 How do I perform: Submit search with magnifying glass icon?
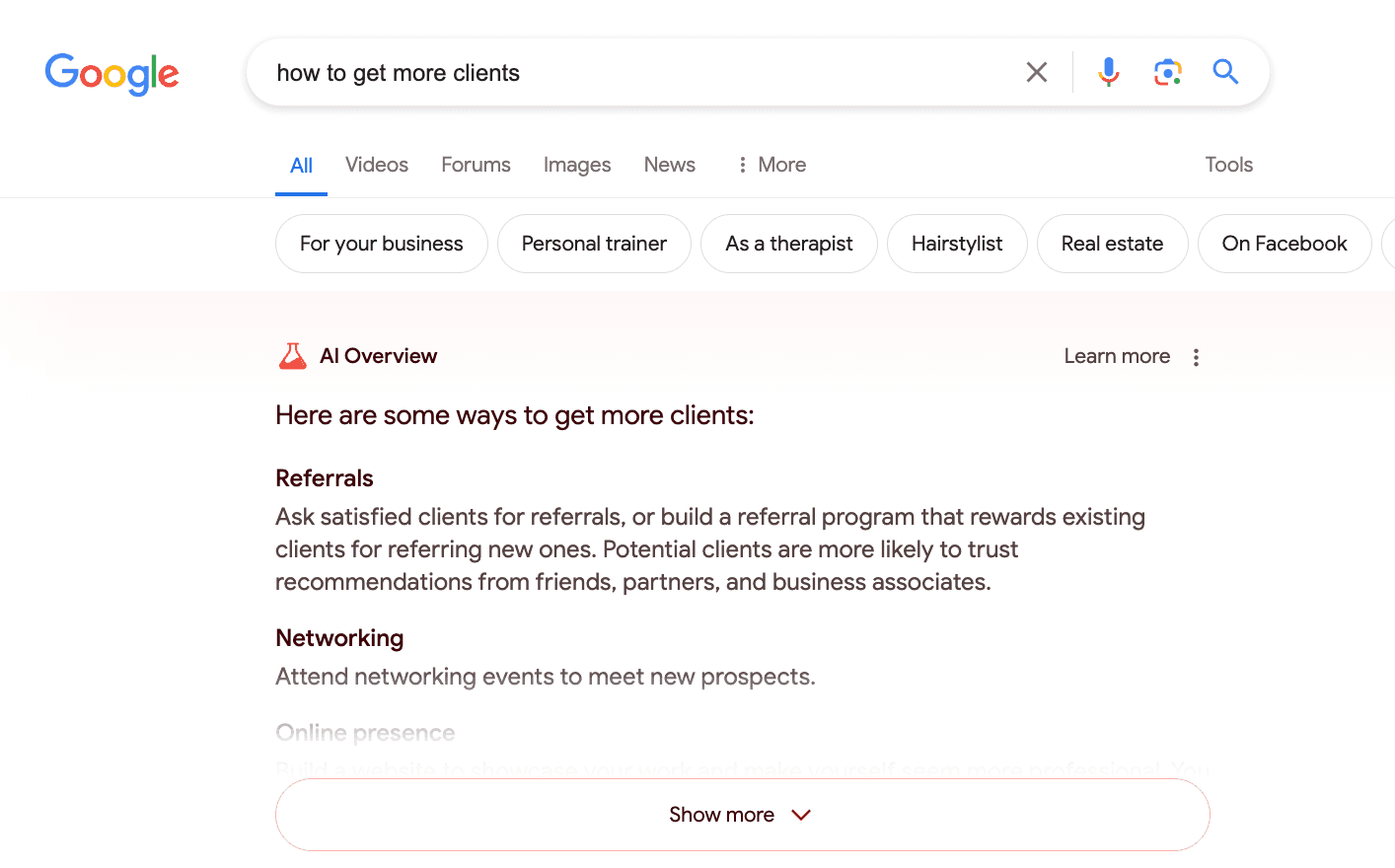pyautogui.click(x=1225, y=71)
